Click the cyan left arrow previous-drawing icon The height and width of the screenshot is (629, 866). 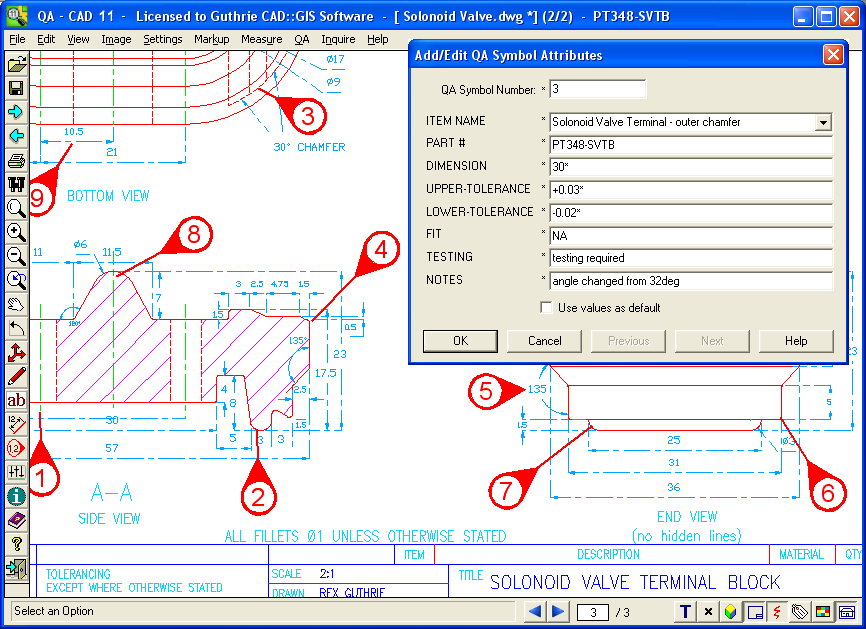(x=17, y=136)
